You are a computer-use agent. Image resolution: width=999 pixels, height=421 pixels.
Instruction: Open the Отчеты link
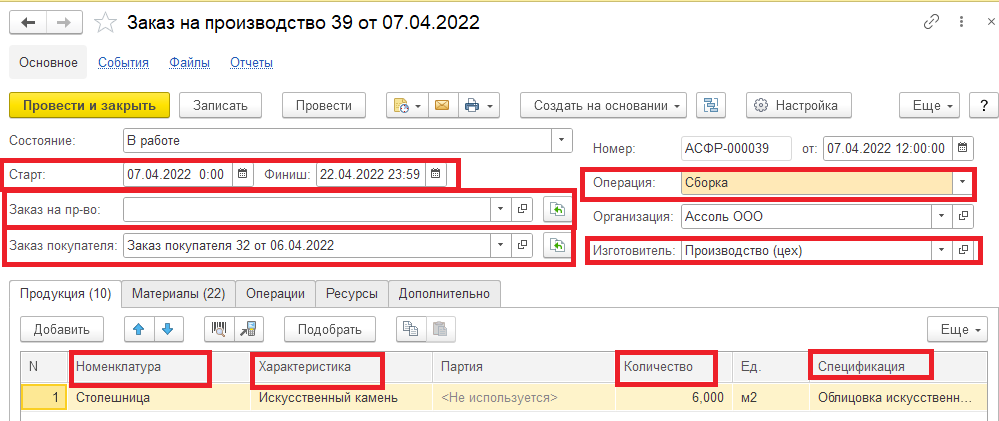(x=252, y=62)
